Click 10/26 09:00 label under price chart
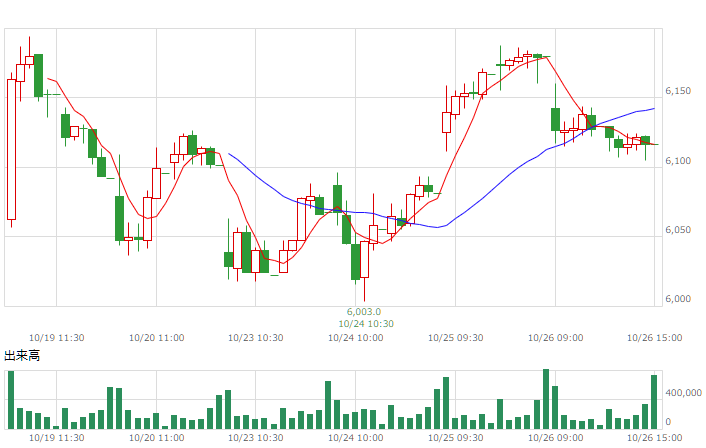 (556, 338)
